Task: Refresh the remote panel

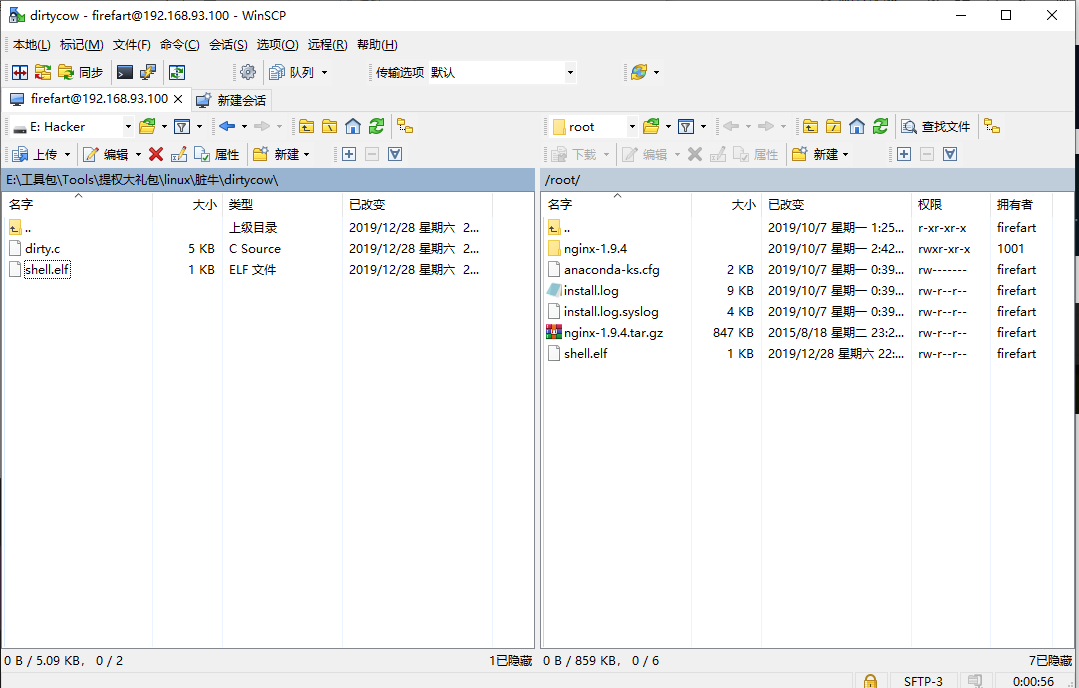Action: tap(880, 127)
